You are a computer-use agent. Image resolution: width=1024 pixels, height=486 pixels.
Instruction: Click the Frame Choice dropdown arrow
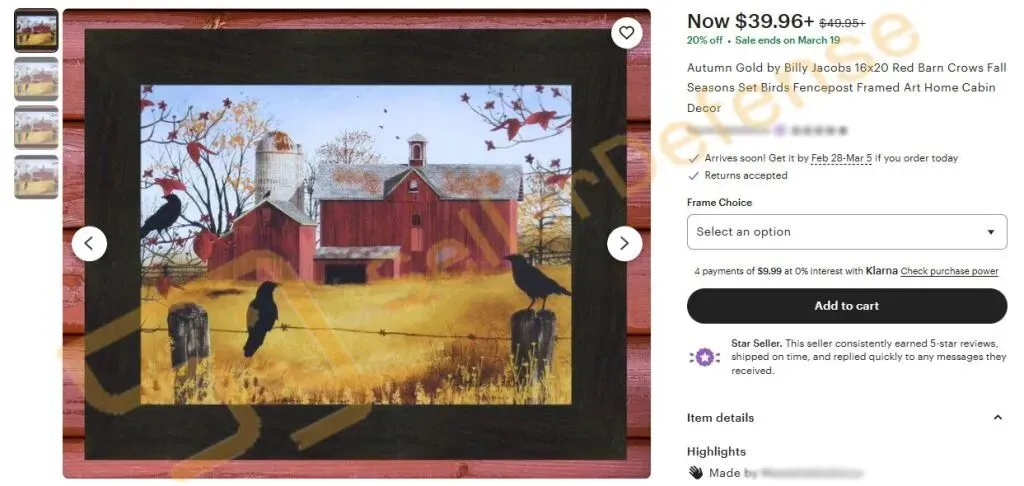[x=991, y=232]
